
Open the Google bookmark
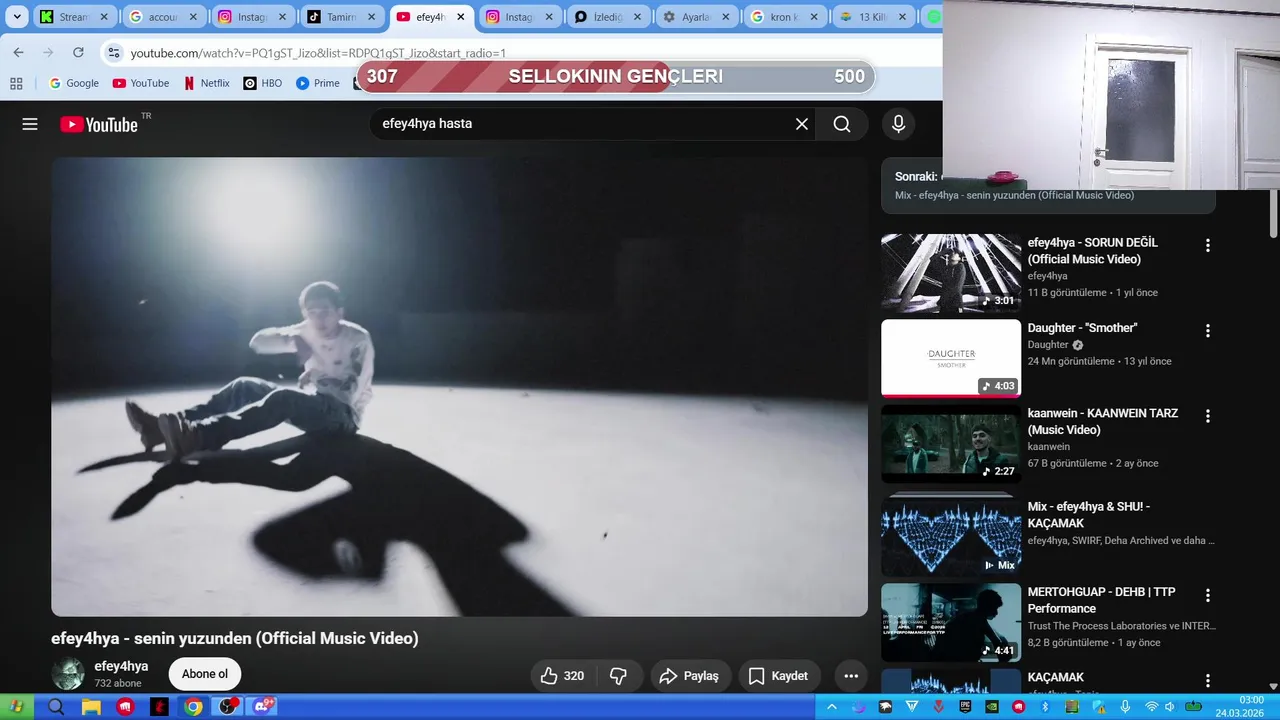(x=74, y=83)
